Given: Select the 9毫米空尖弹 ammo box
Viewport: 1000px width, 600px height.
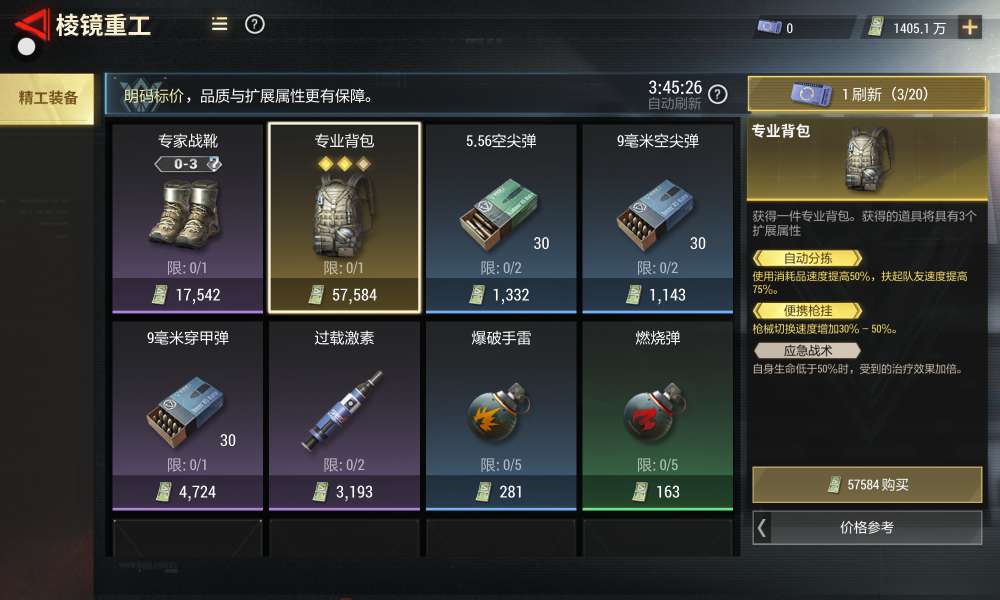Looking at the screenshot, I should (658, 218).
